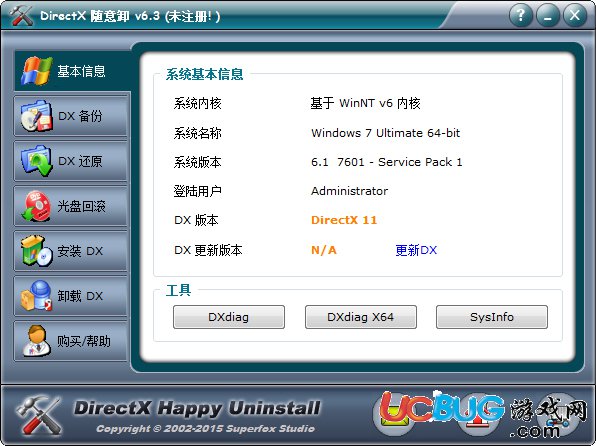Go to the 卸载 DX section
Image resolution: width=596 pixels, height=446 pixels.
tap(71, 295)
